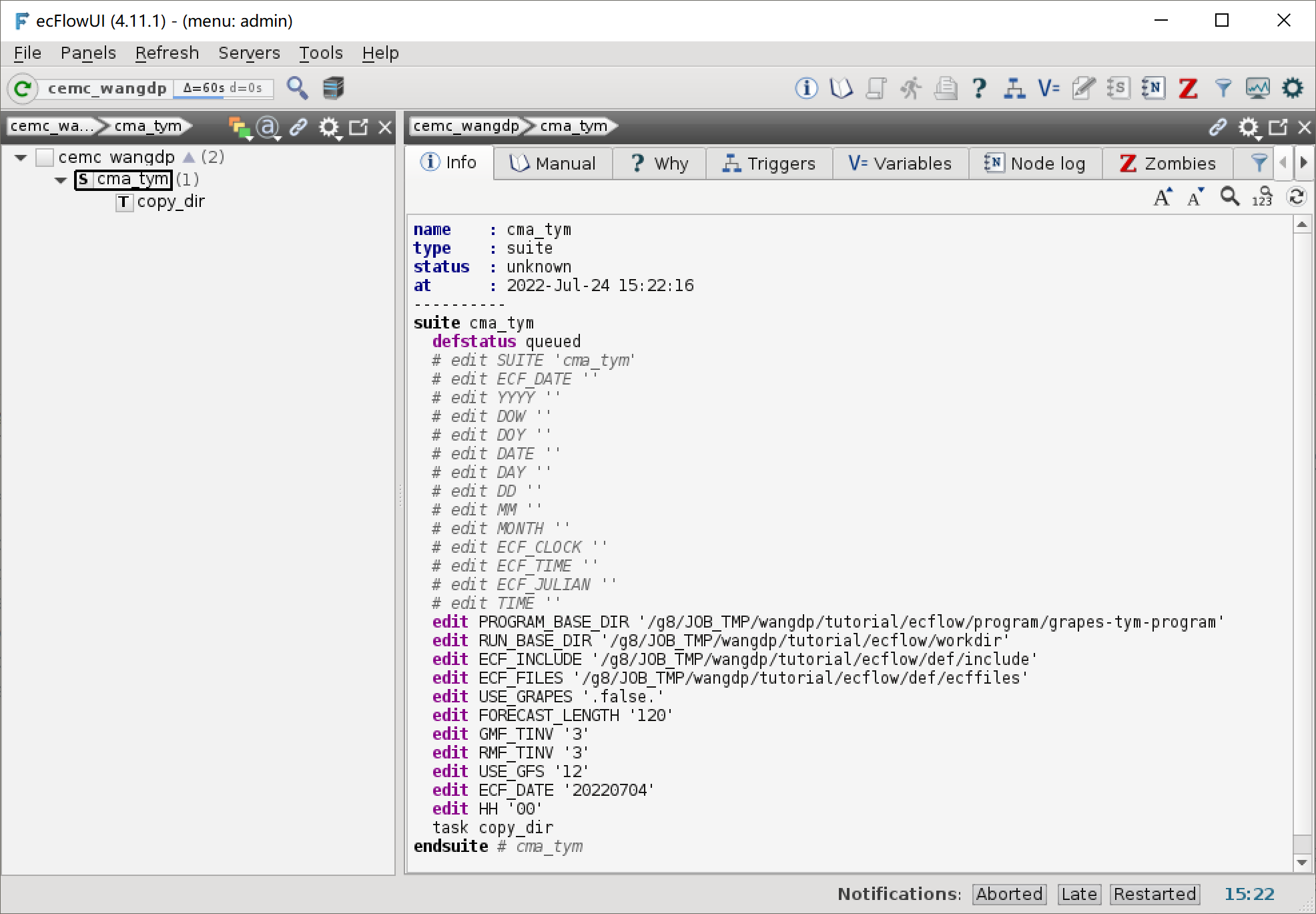Detach the tree panel into floating window
The image size is (1316, 914).
coord(358,127)
